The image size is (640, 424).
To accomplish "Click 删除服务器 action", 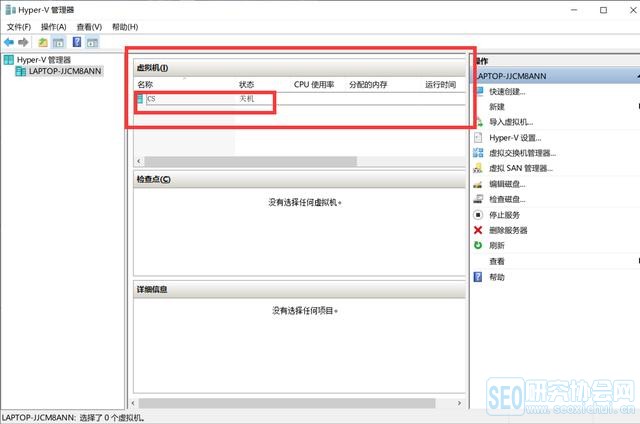I will 508,230.
